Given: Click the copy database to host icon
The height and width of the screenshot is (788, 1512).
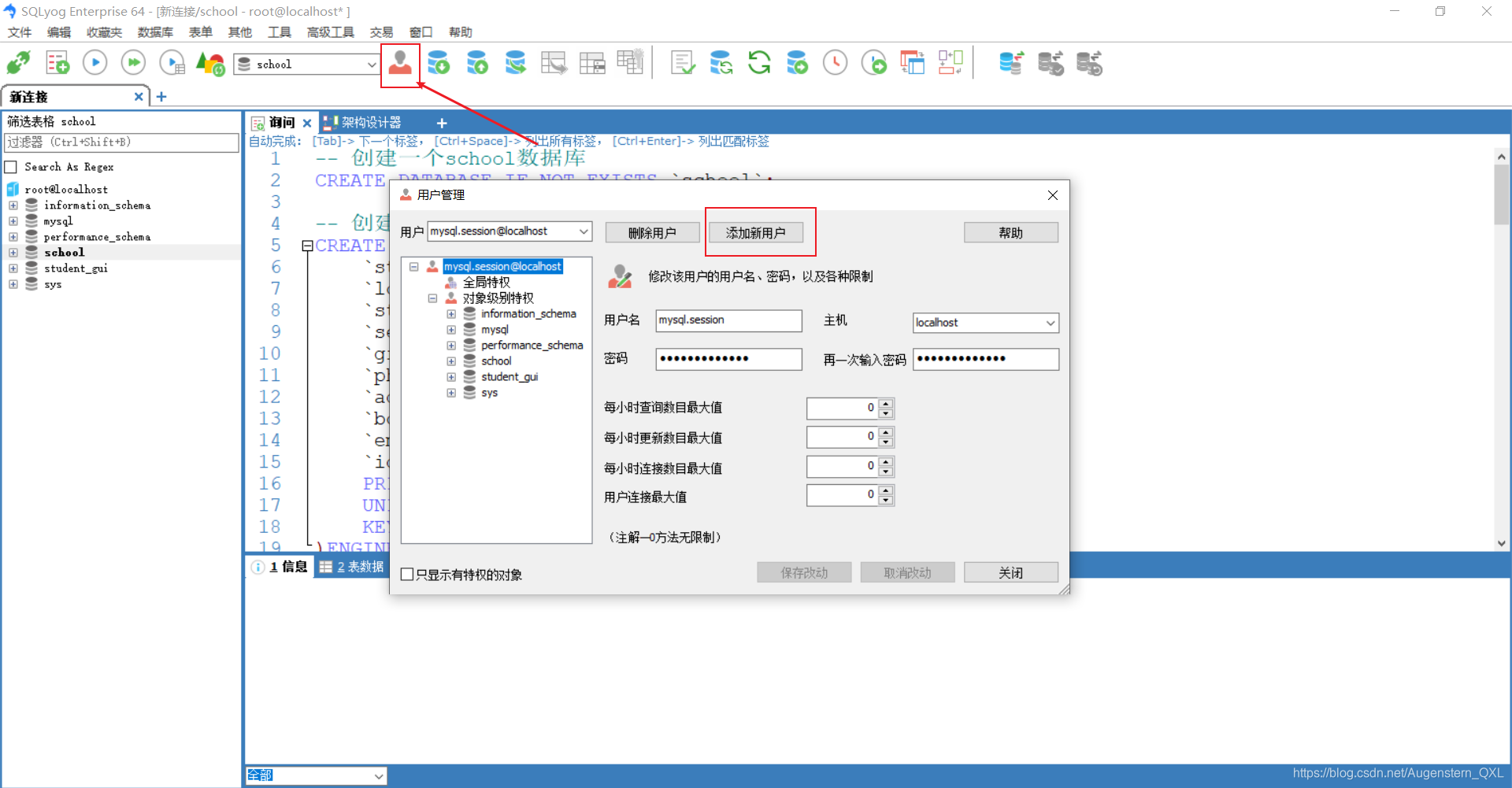Looking at the screenshot, I should pyautogui.click(x=516, y=63).
